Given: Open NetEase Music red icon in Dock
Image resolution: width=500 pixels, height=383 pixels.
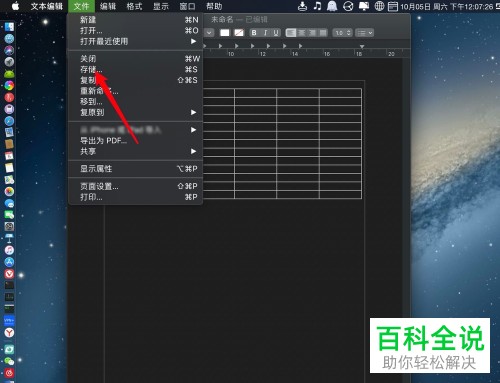Looking at the screenshot, I should point(9,373).
